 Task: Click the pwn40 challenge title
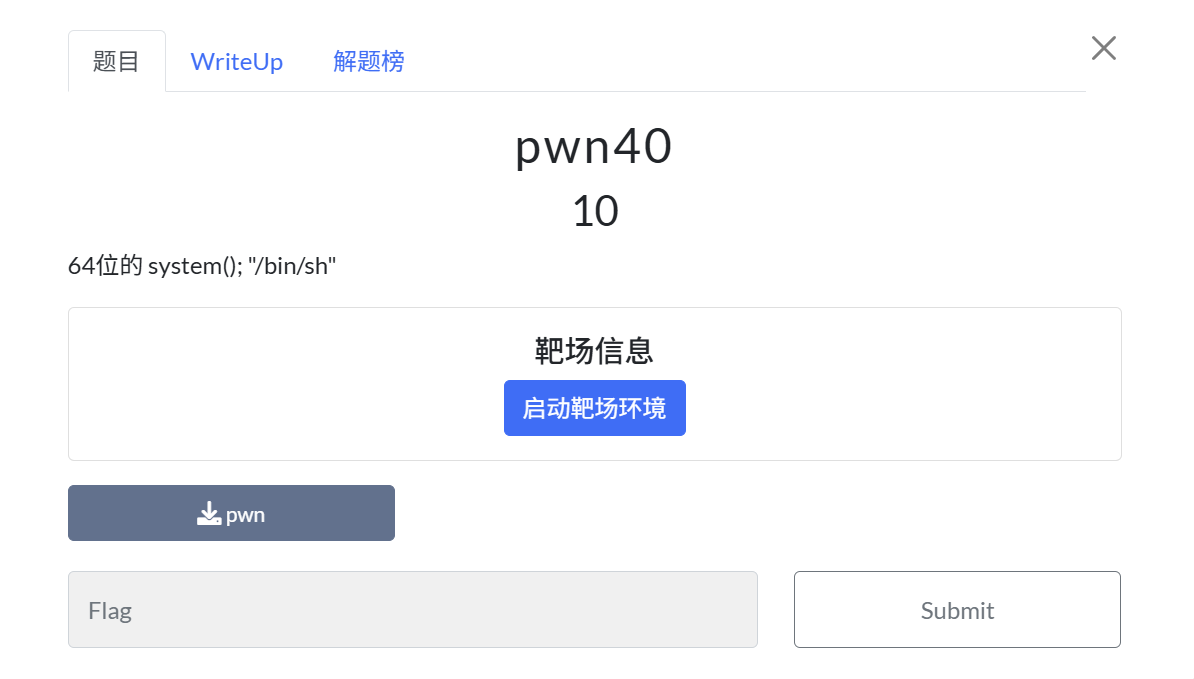594,148
